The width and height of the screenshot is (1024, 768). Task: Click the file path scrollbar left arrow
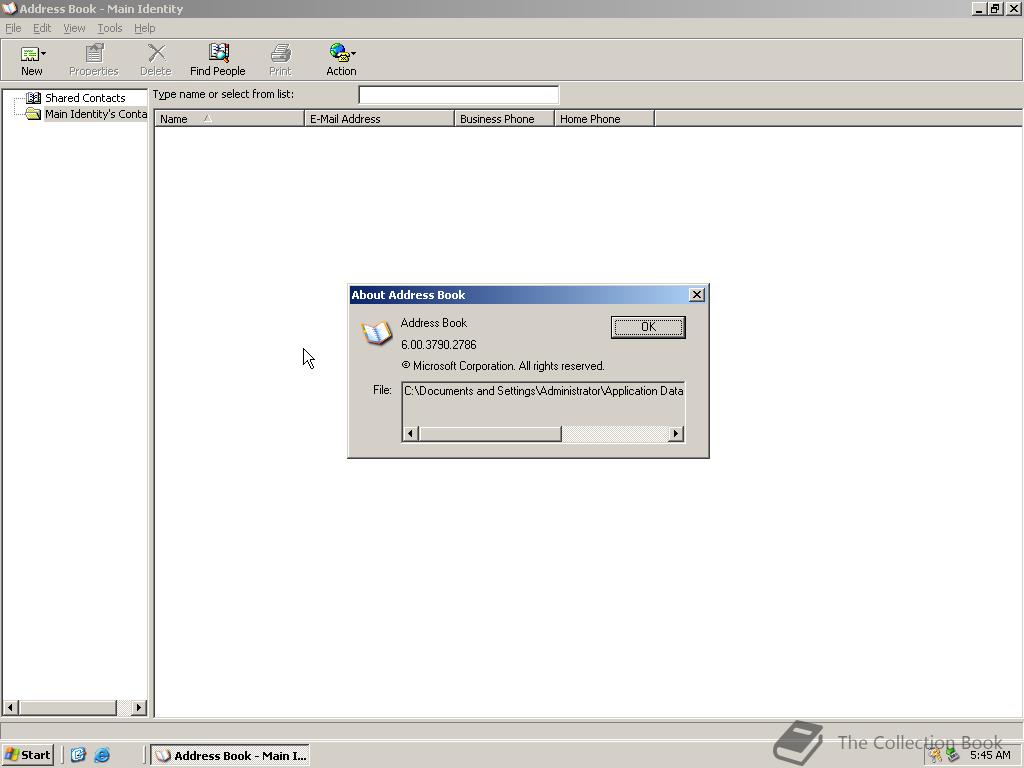point(410,434)
